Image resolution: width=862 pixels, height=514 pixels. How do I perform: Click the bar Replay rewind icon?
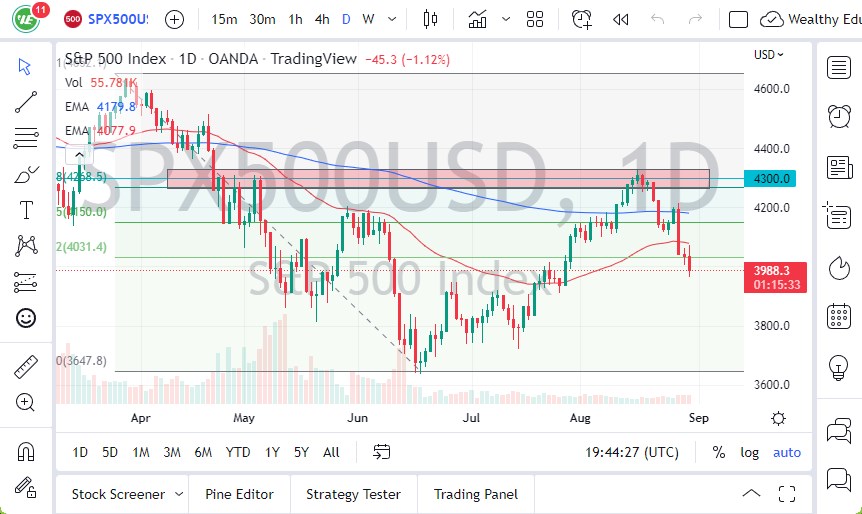point(621,19)
